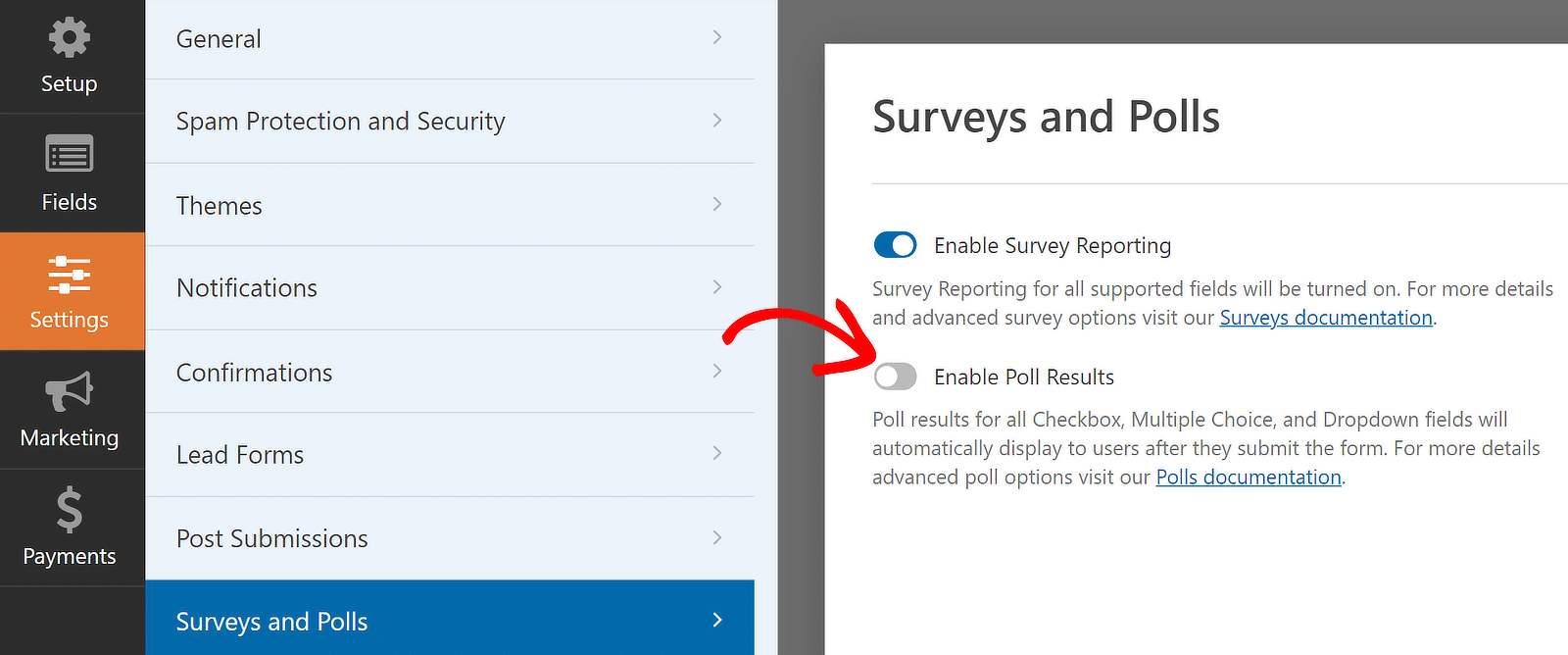Expand the Lead Forms chevron
Screen dimensions: 1568x655
[717, 454]
